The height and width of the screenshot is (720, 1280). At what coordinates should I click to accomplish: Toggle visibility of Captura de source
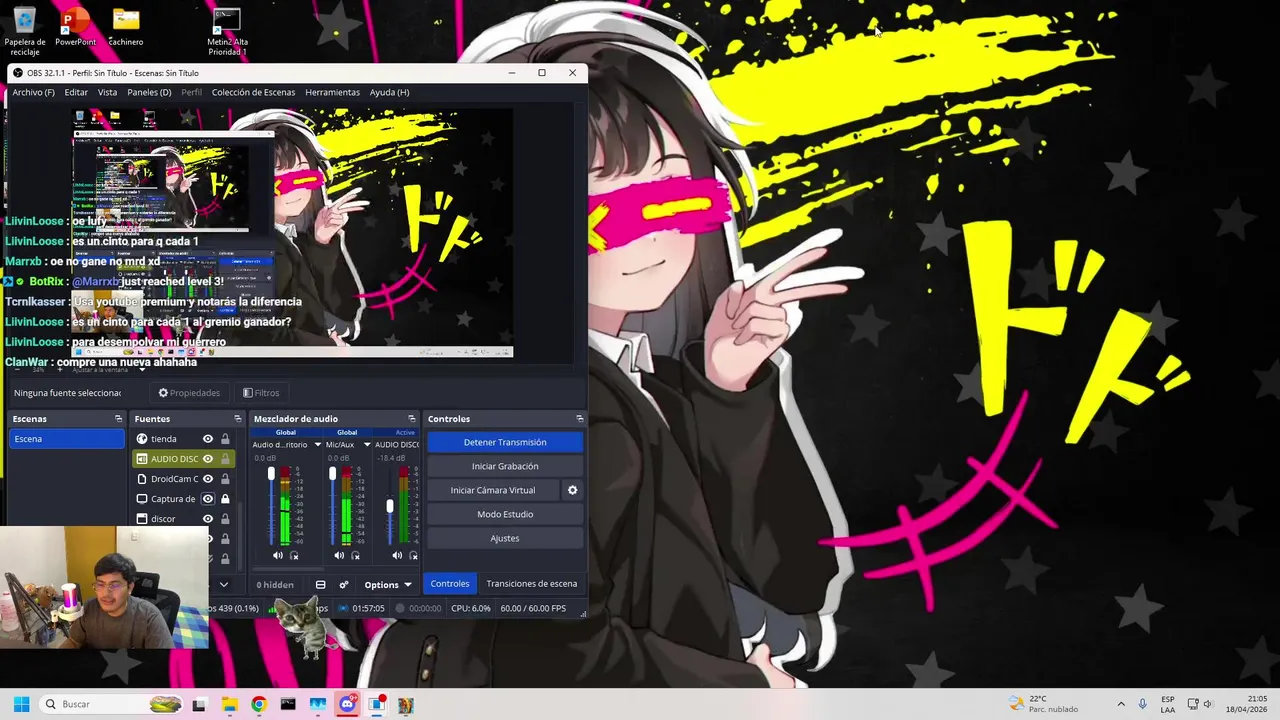click(208, 499)
